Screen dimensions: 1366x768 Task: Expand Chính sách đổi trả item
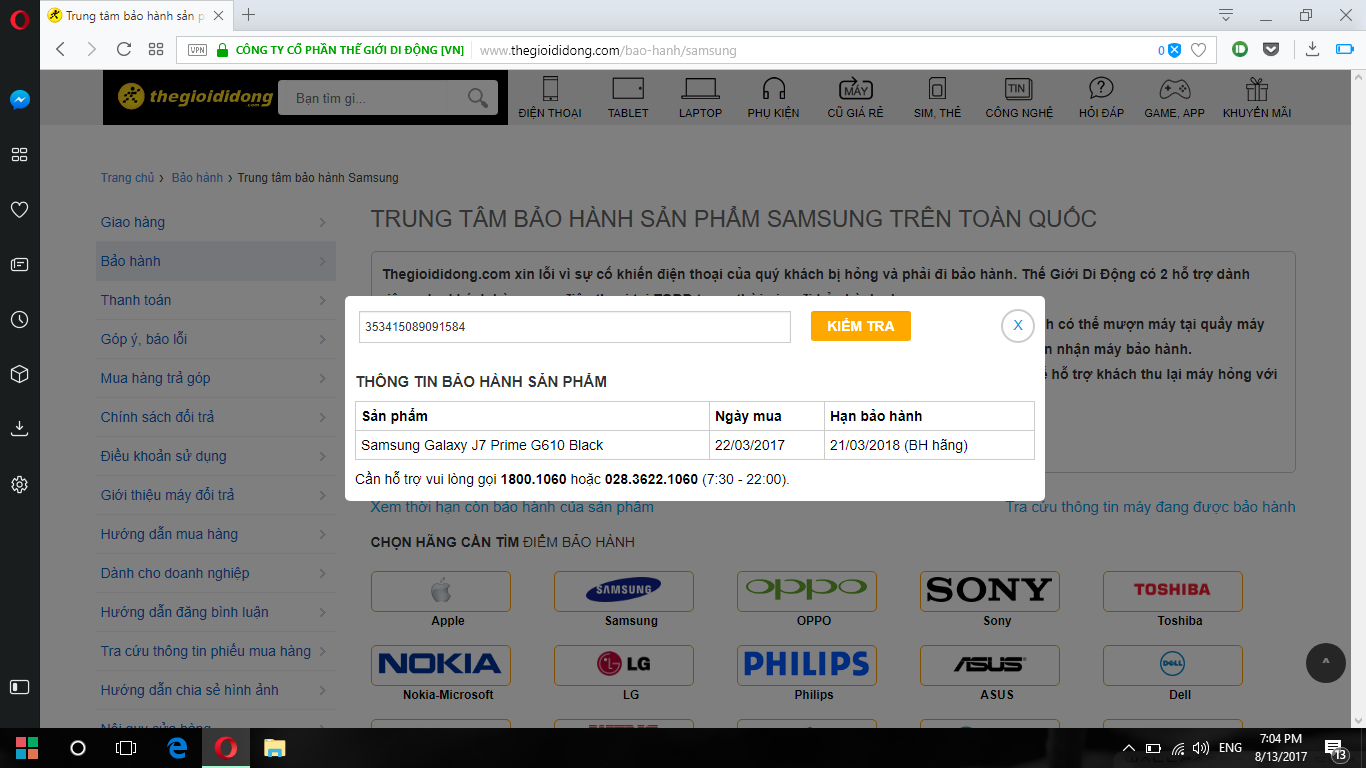click(x=216, y=417)
